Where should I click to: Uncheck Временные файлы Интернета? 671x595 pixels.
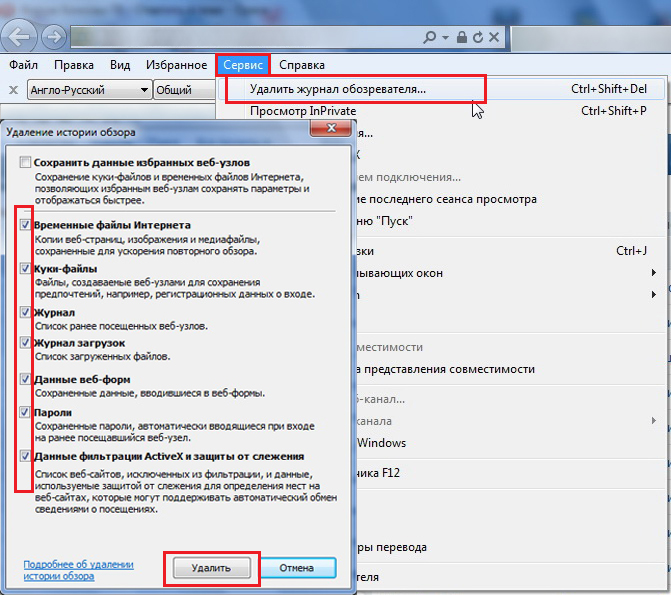(x=25, y=224)
